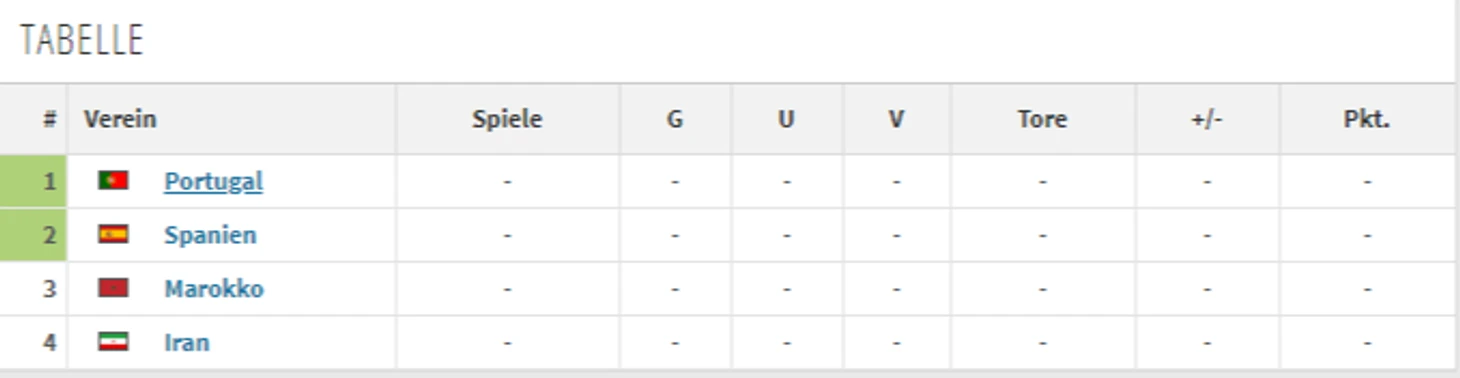Viewport: 1460px width, 378px height.
Task: Click the Tore column header
Action: pos(1042,119)
